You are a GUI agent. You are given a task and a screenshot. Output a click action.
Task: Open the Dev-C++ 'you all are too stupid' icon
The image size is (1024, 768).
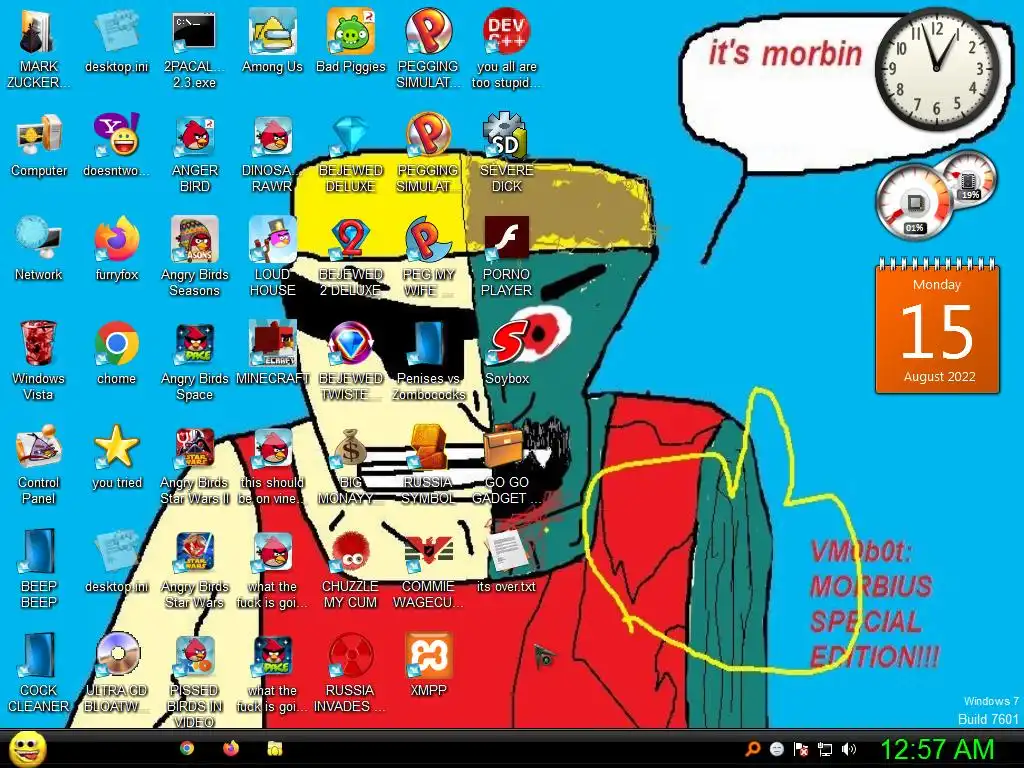pyautogui.click(x=506, y=31)
